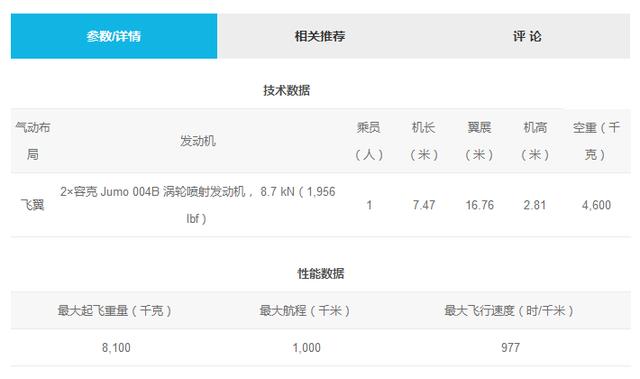Click the 最大起飞重量 column header
The width and height of the screenshot is (640, 379).
tap(114, 310)
